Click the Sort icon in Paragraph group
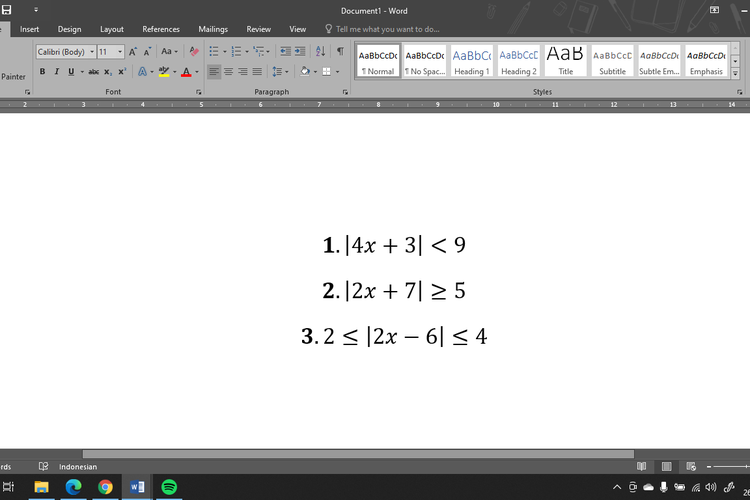 click(x=320, y=51)
